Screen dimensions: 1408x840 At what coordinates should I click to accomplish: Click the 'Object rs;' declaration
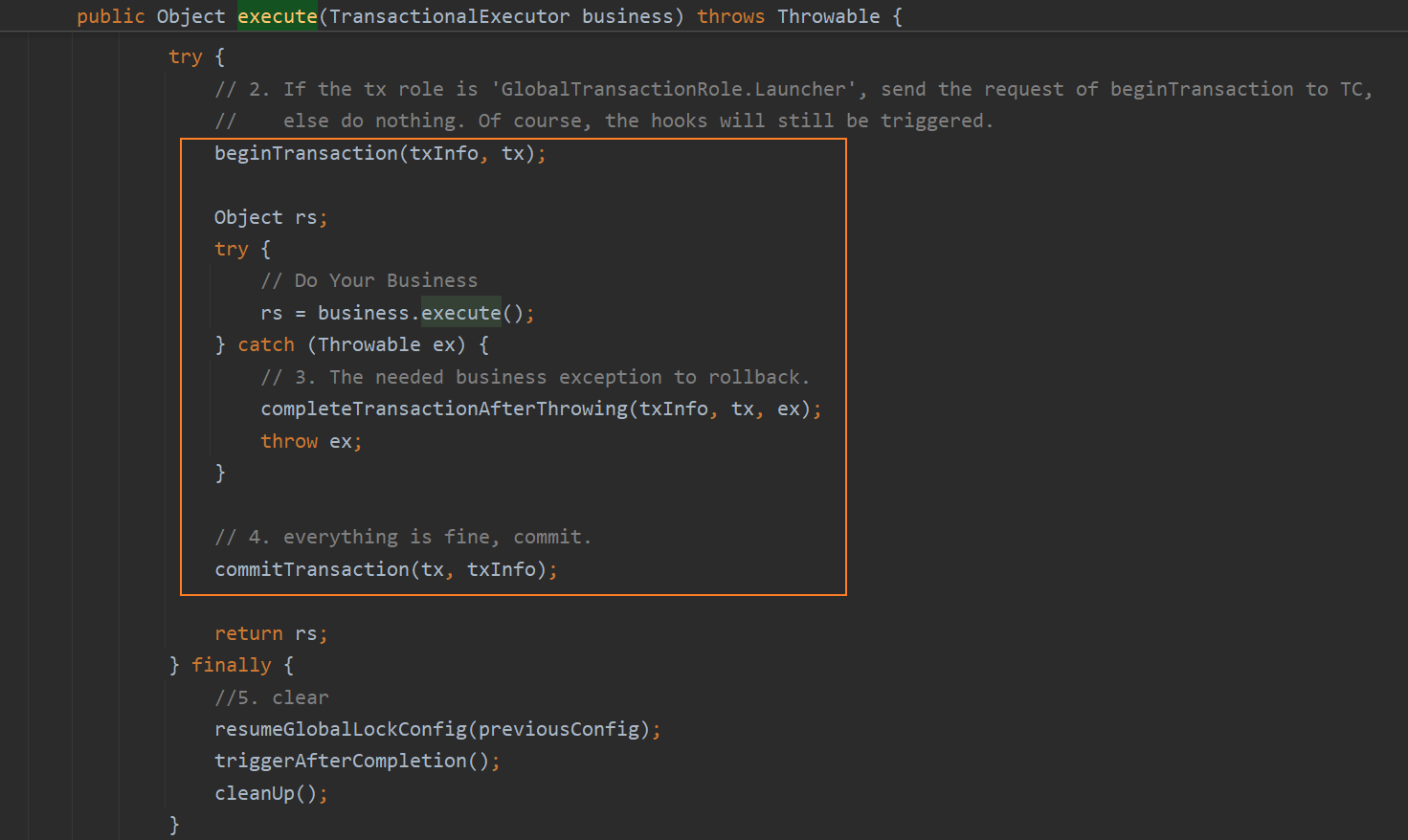(x=271, y=217)
